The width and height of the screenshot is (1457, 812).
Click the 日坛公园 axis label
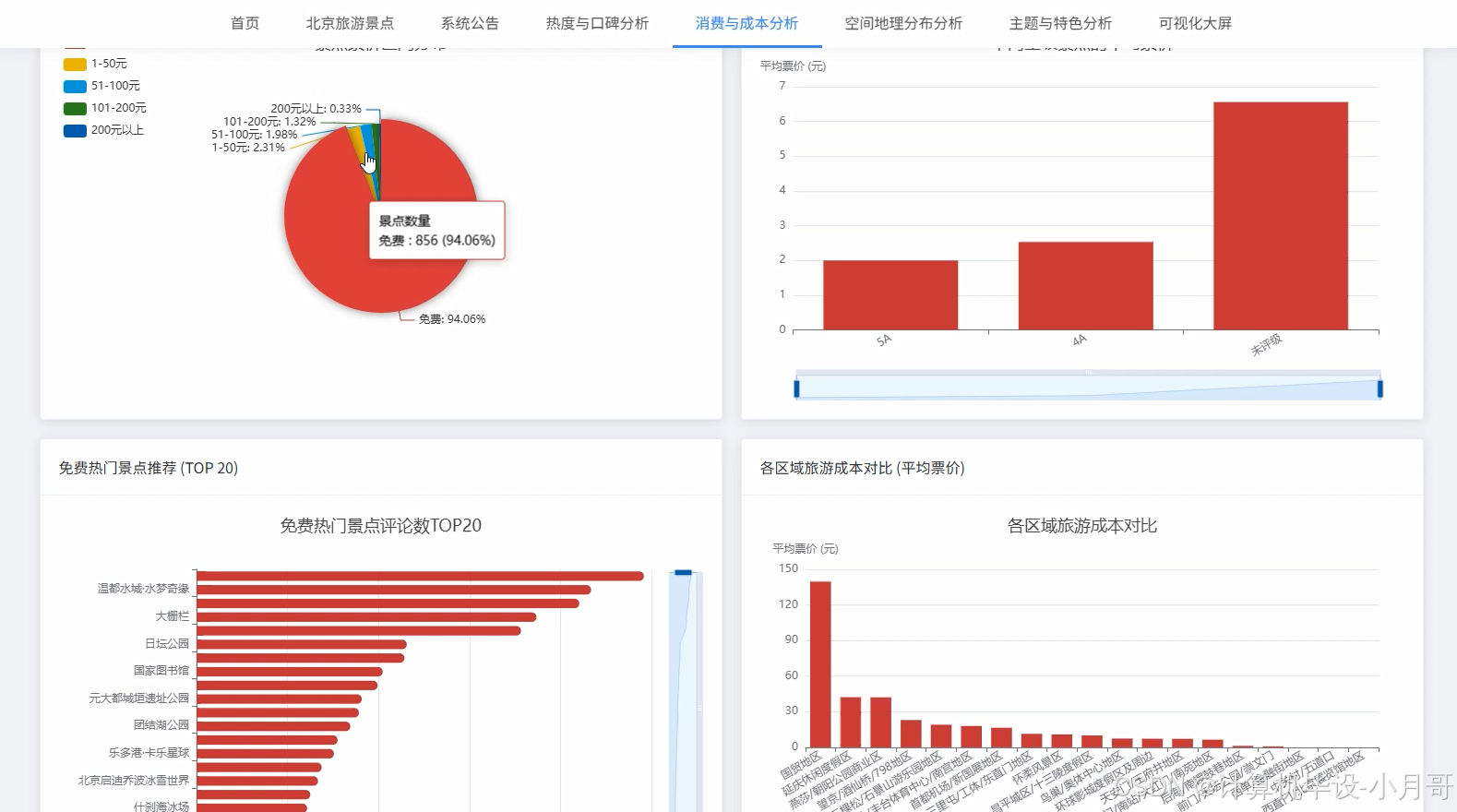click(x=166, y=644)
